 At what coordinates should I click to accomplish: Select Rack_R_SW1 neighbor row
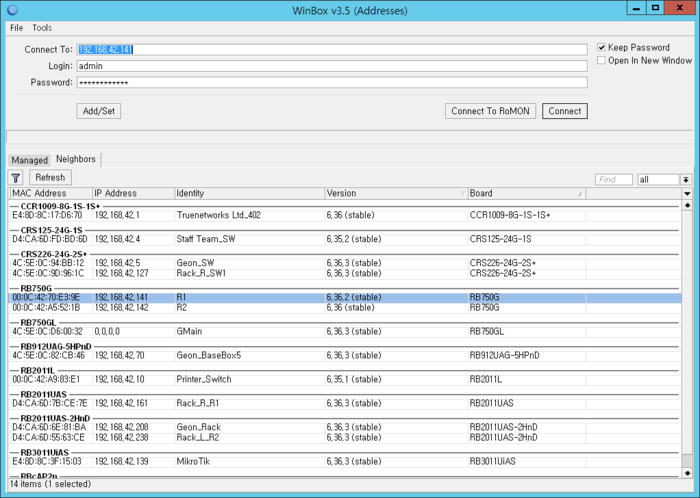pos(345,273)
